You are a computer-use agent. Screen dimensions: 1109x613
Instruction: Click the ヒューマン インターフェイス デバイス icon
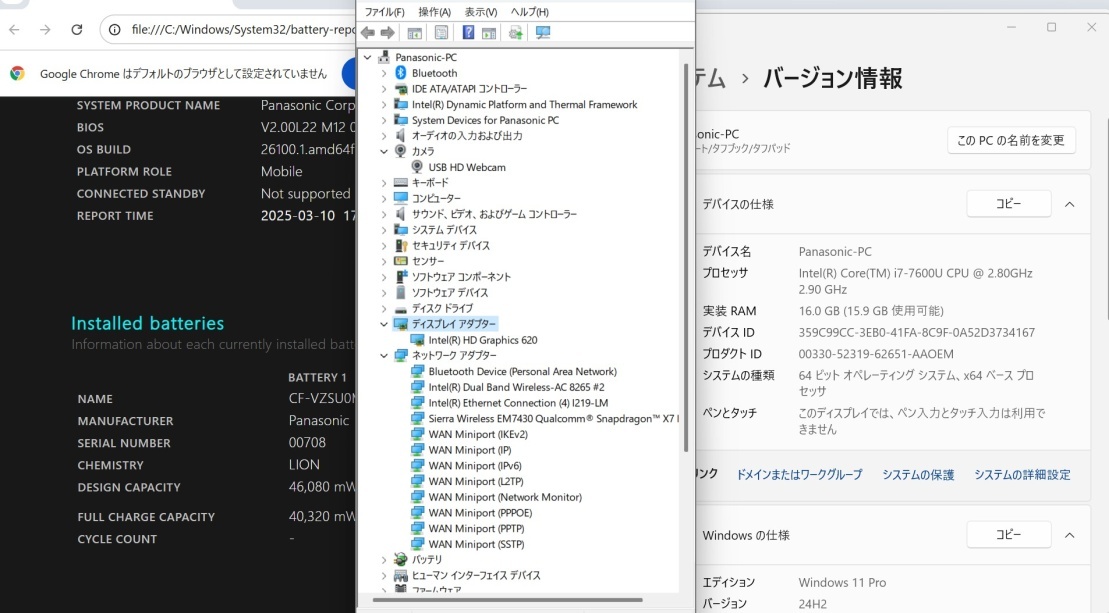tap(400, 576)
